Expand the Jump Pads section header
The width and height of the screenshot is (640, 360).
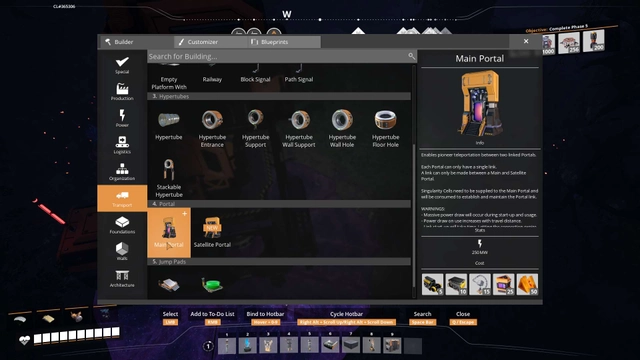tap(279, 262)
